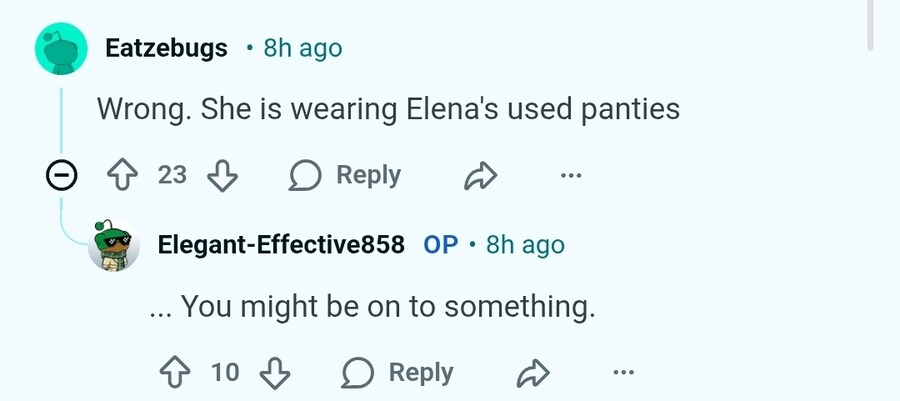Click the 8h ago timestamp on Eatzebugs comment

tap(302, 48)
